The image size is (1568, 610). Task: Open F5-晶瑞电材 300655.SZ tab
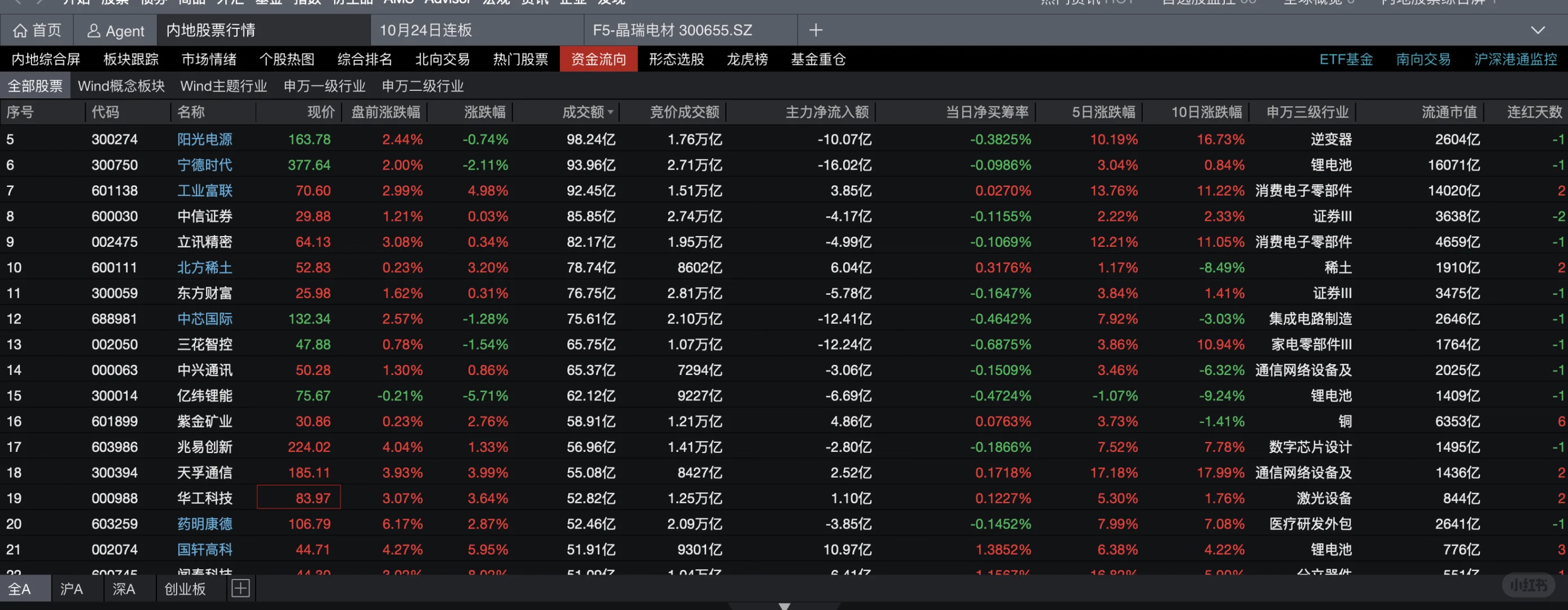(x=672, y=30)
